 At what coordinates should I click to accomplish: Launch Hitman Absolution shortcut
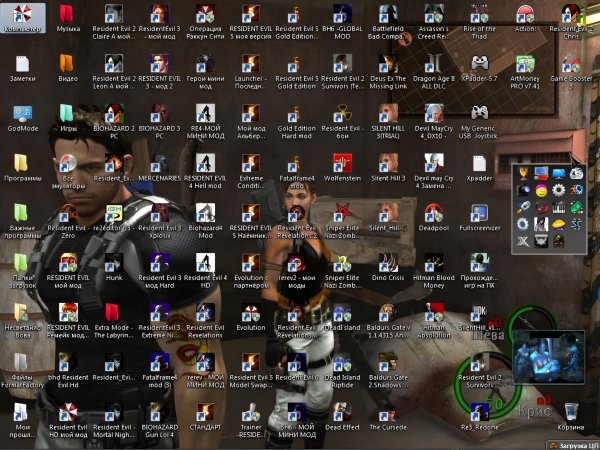click(434, 321)
